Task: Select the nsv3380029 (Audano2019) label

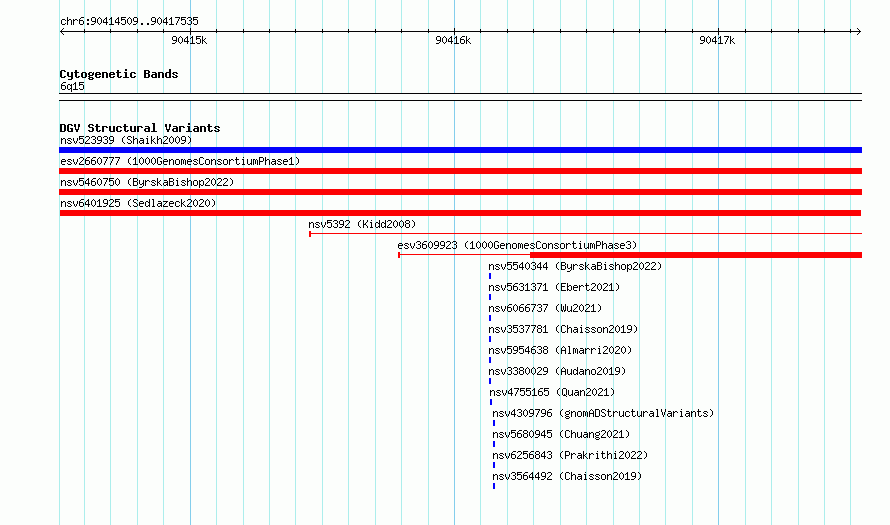Action: (x=557, y=371)
